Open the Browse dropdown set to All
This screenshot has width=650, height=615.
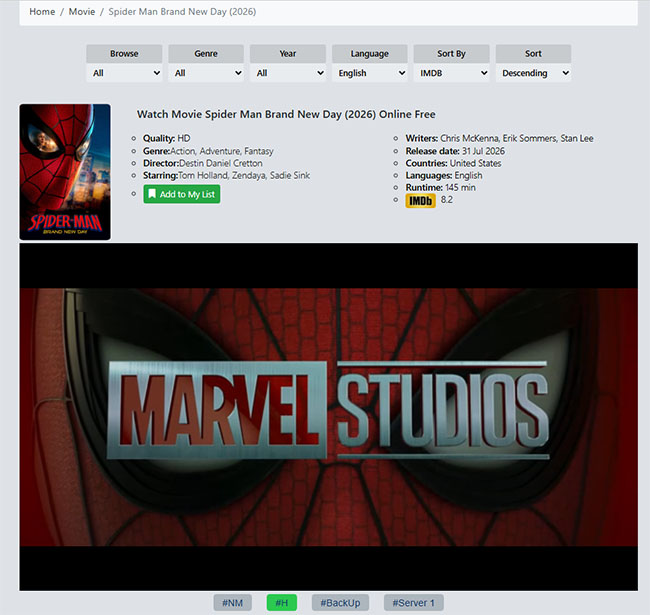(x=124, y=73)
